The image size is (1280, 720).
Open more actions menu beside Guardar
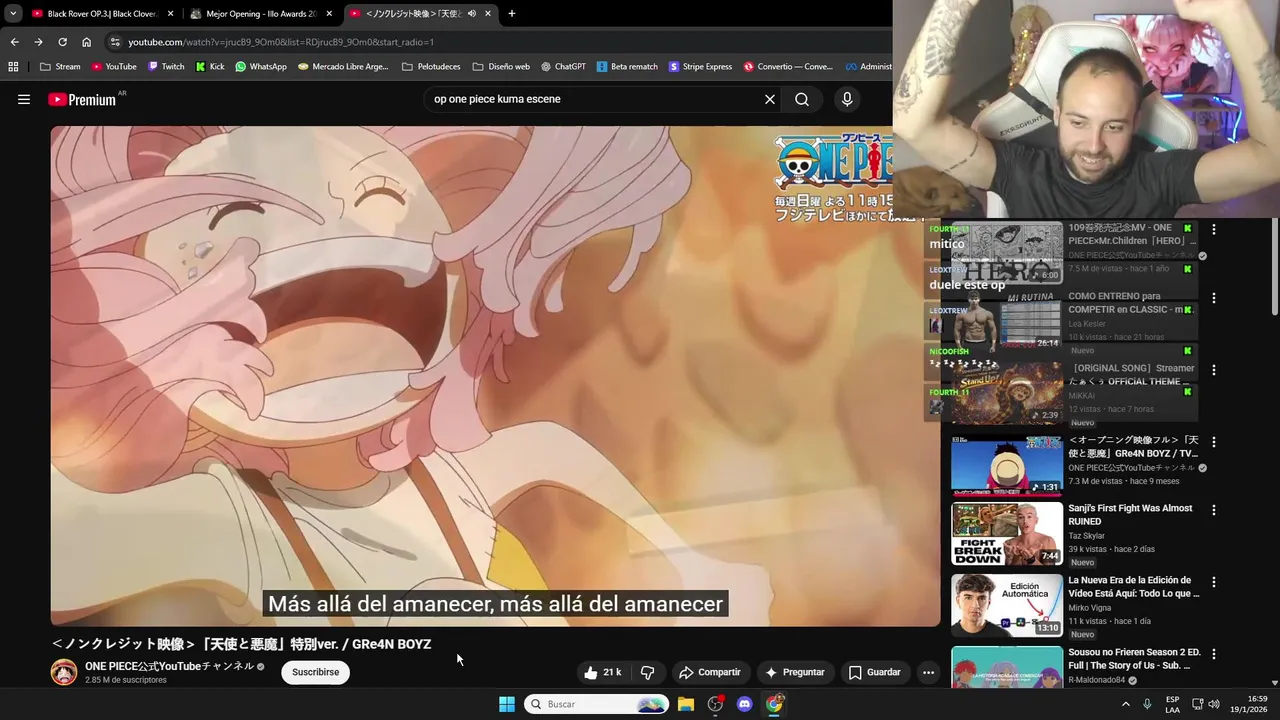(928, 672)
